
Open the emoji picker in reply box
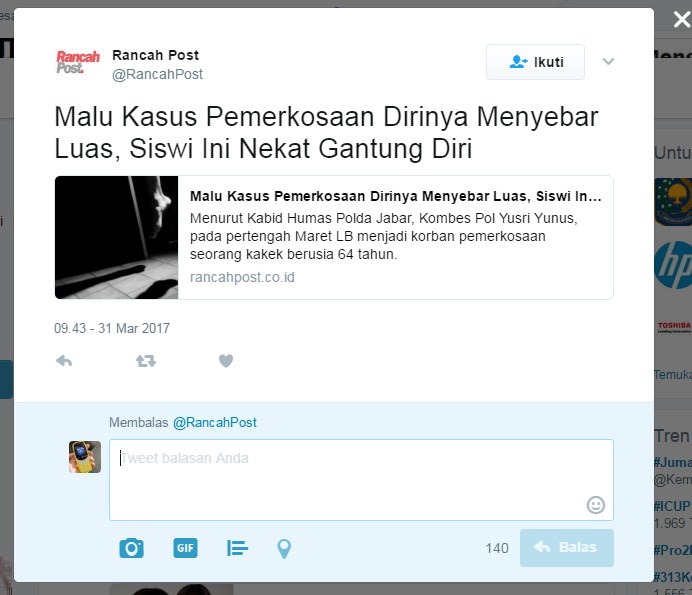click(x=595, y=505)
